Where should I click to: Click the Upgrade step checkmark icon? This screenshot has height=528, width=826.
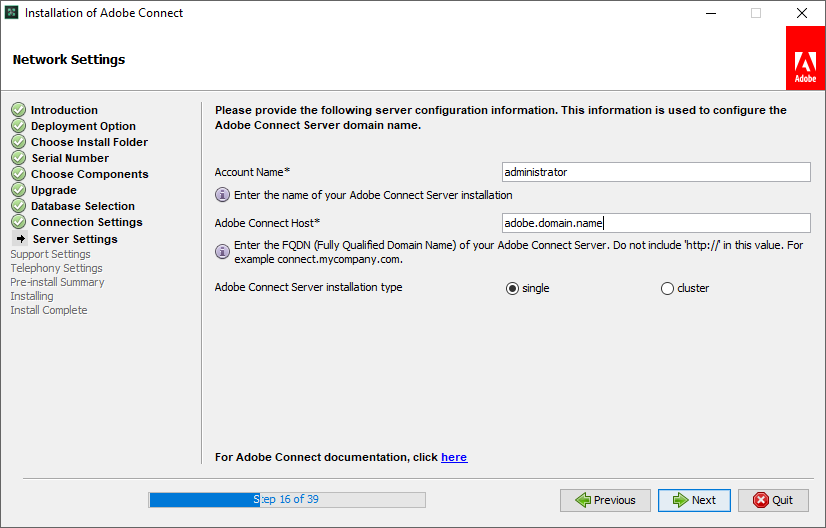[x=18, y=190]
